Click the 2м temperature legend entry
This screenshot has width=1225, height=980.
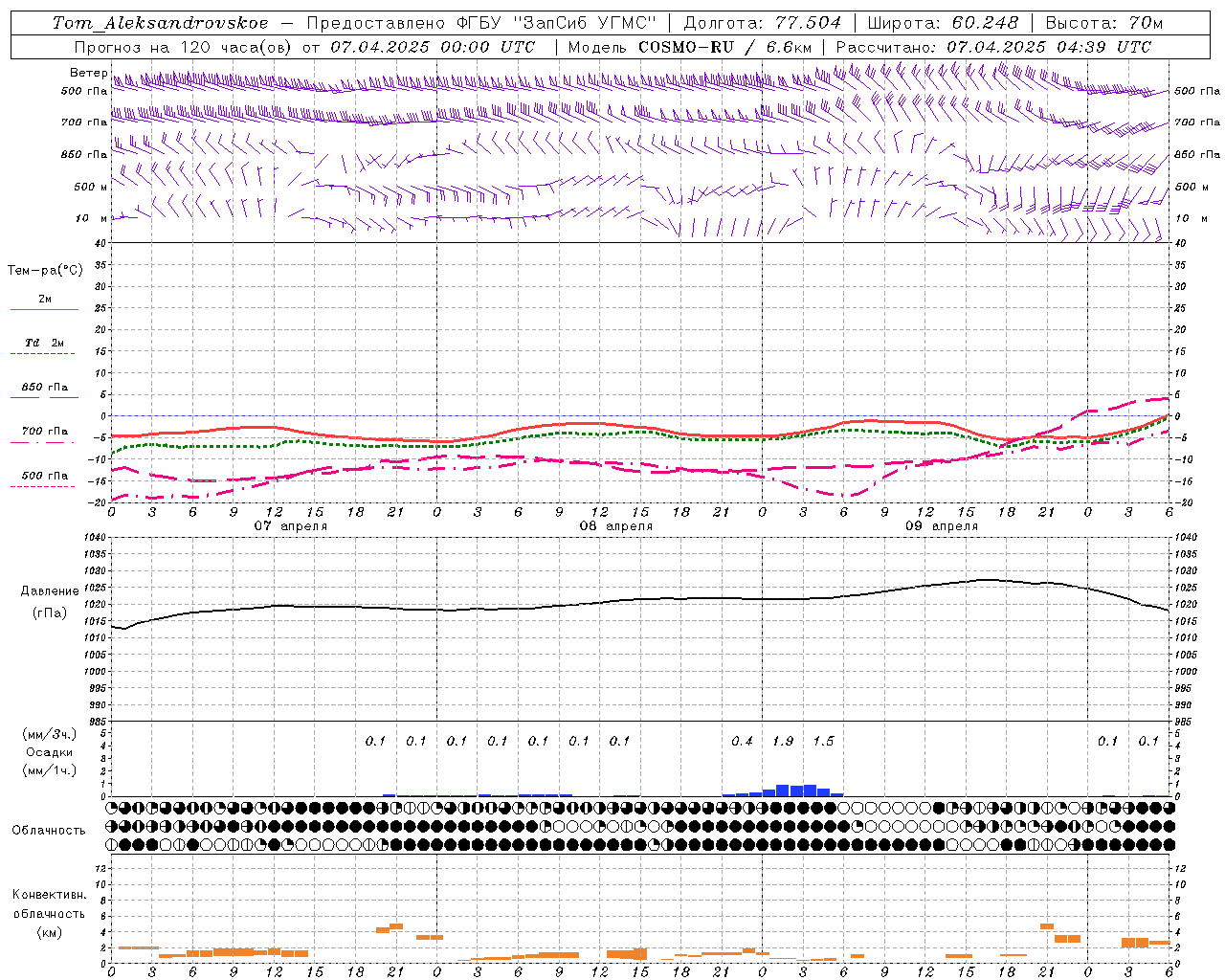click(45, 300)
